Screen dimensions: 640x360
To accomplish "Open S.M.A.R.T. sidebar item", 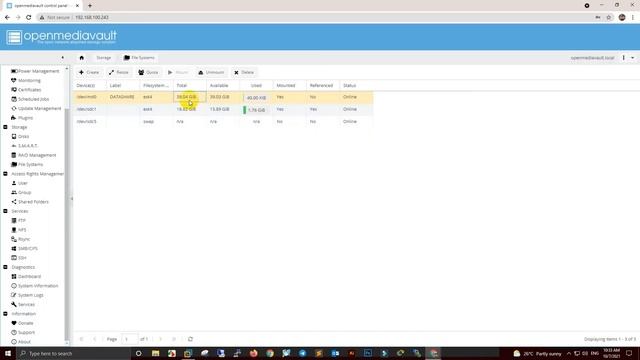I will [24, 146].
